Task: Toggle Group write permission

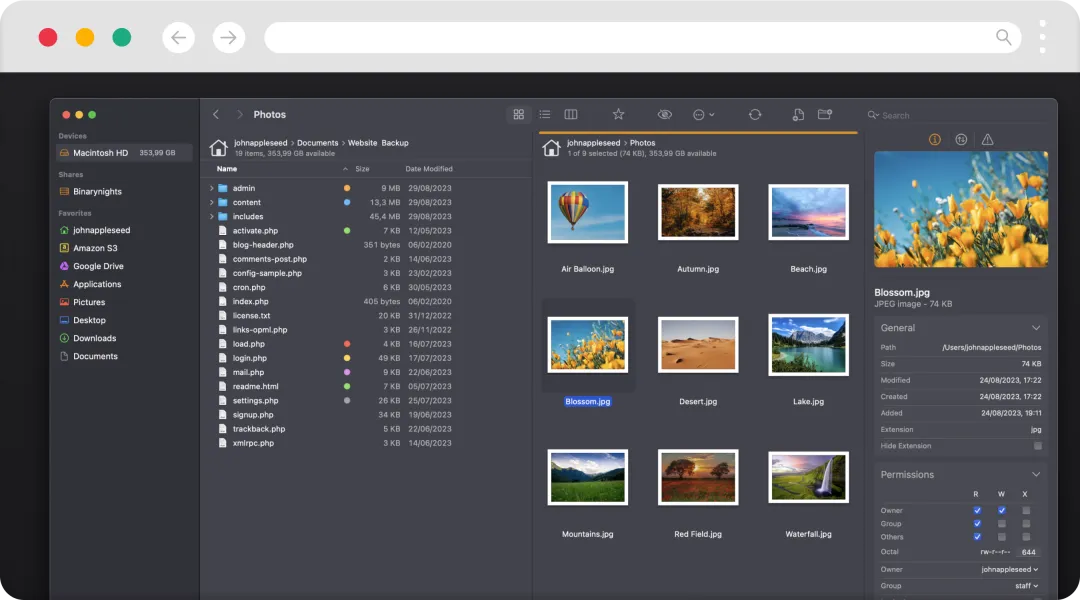Action: pyautogui.click(x=1001, y=524)
